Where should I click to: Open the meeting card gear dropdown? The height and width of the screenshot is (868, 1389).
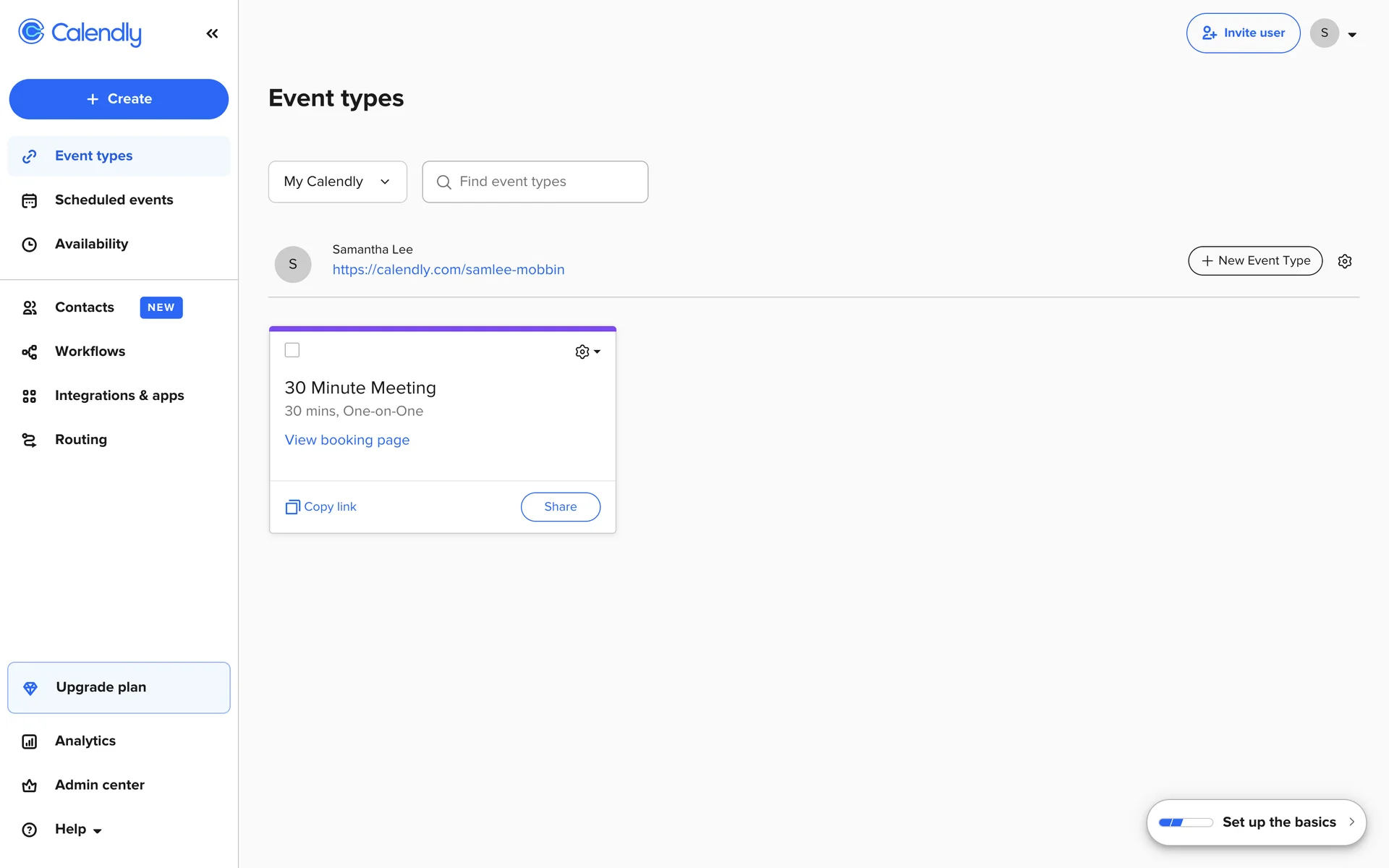[x=587, y=352]
